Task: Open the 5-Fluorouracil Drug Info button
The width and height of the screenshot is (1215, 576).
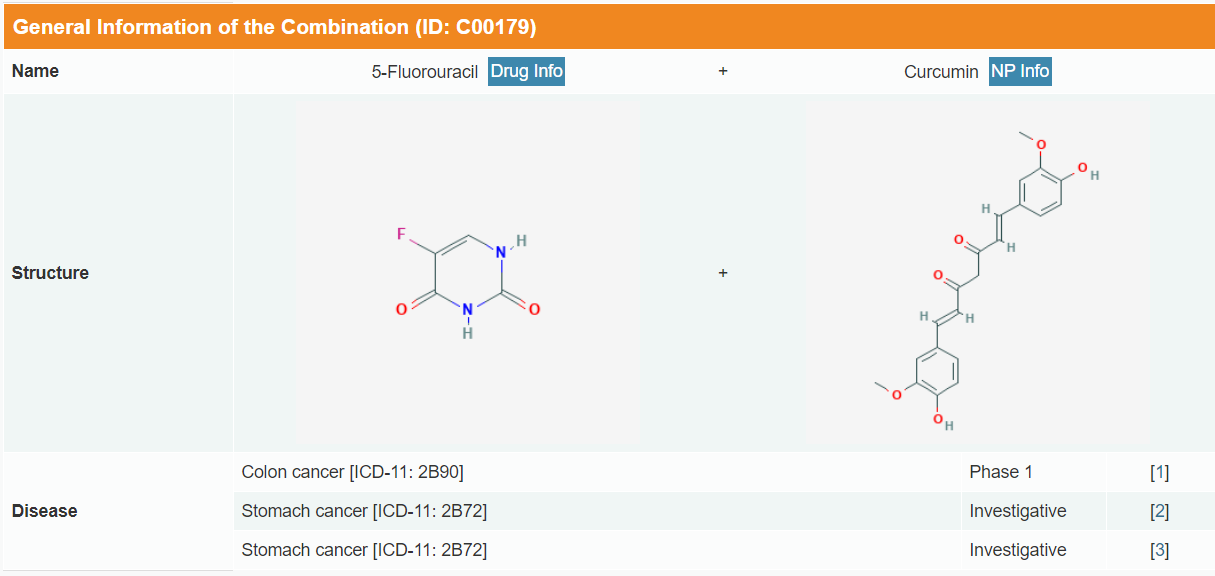Action: [526, 72]
